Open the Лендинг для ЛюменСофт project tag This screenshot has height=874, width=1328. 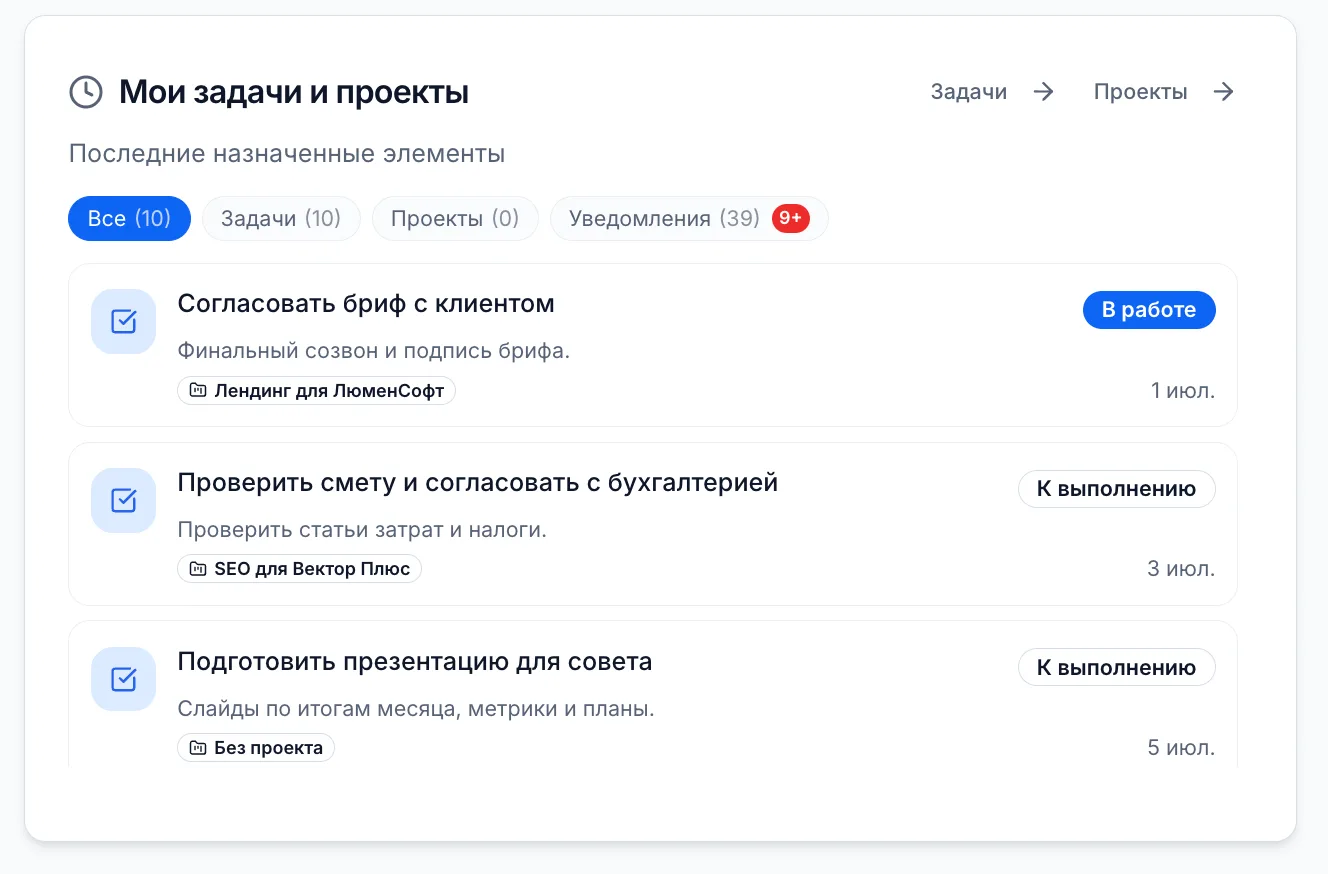[x=316, y=390]
